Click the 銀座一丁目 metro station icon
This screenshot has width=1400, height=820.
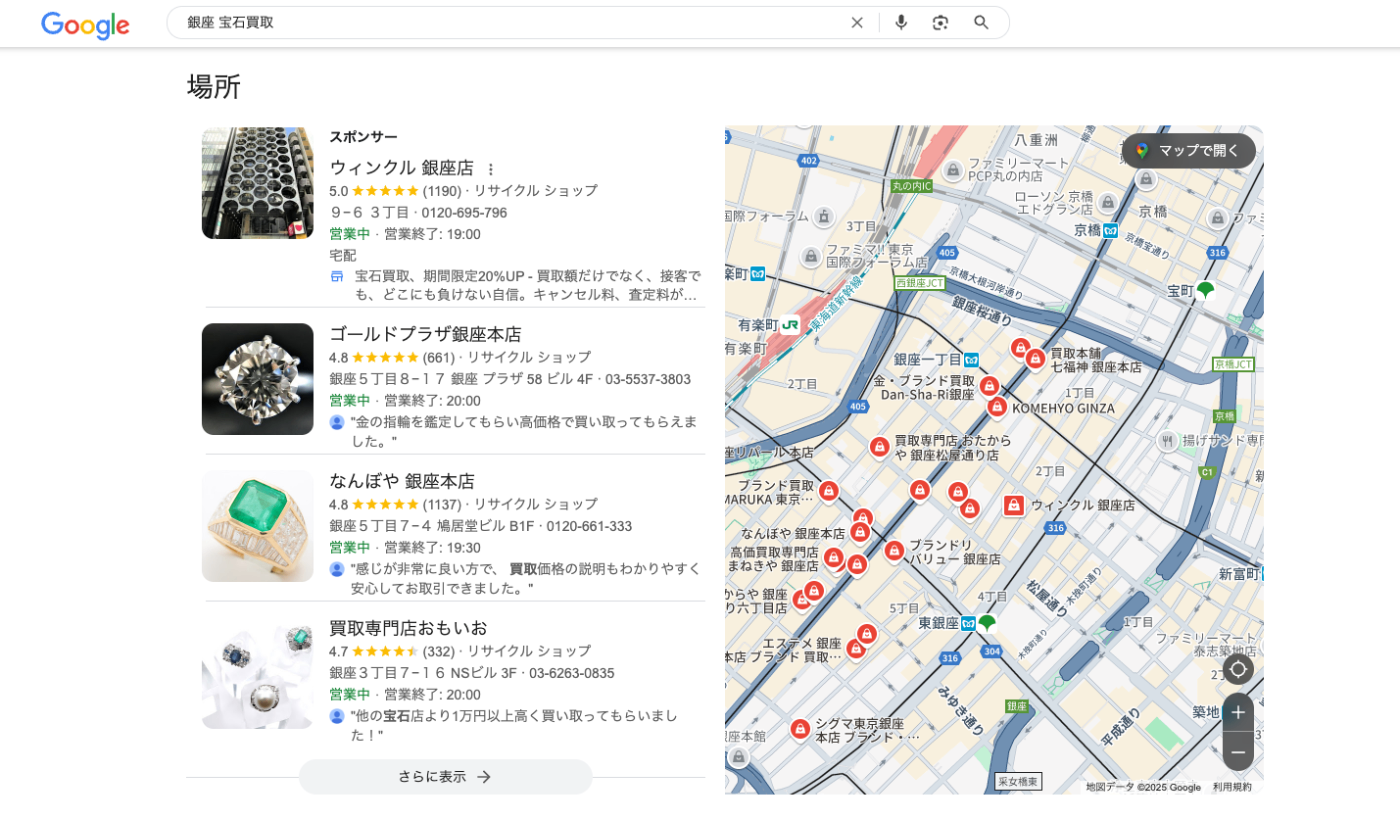pos(971,359)
